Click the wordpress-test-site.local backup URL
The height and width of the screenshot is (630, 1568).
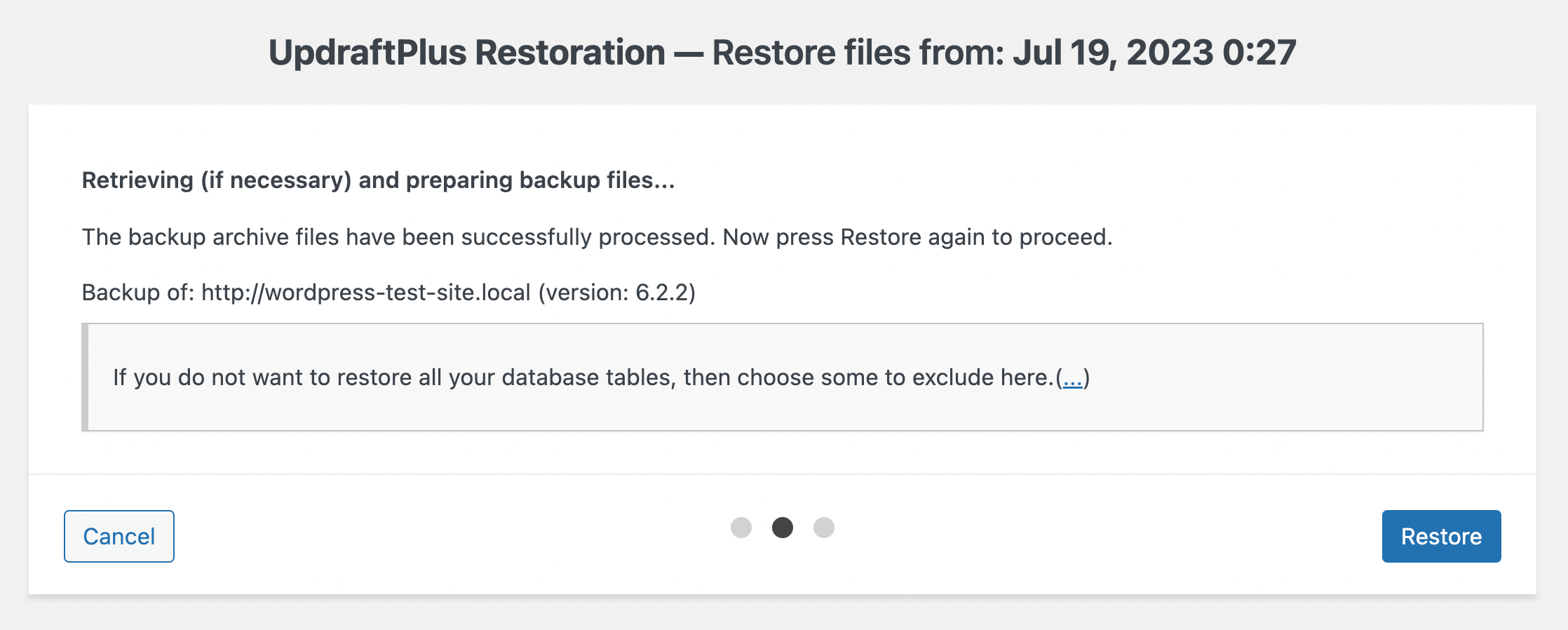coord(365,293)
